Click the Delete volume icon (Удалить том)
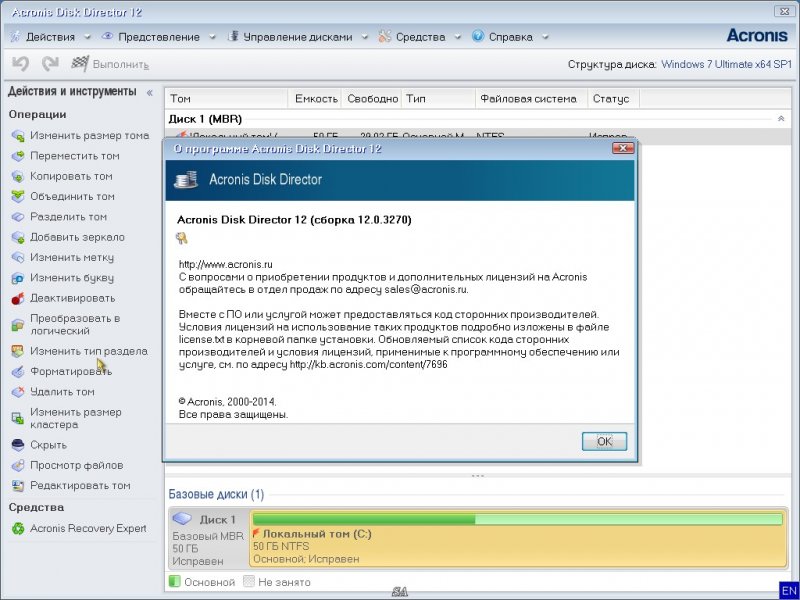The height and width of the screenshot is (600, 800). 18,392
